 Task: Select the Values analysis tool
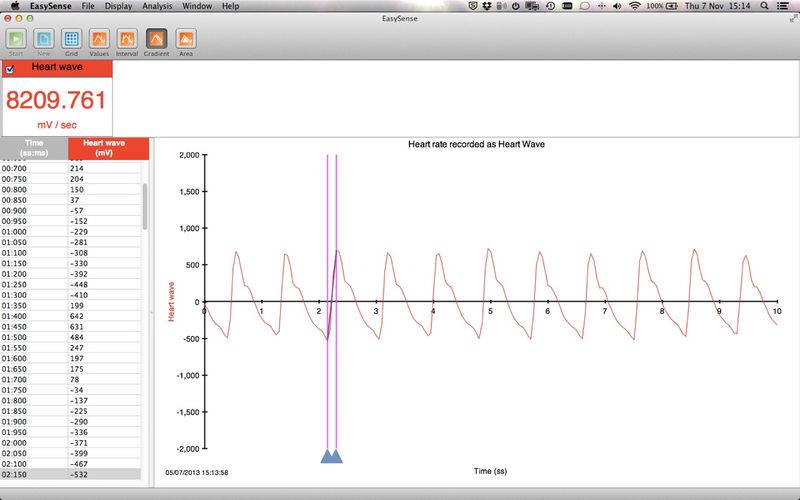(99, 40)
